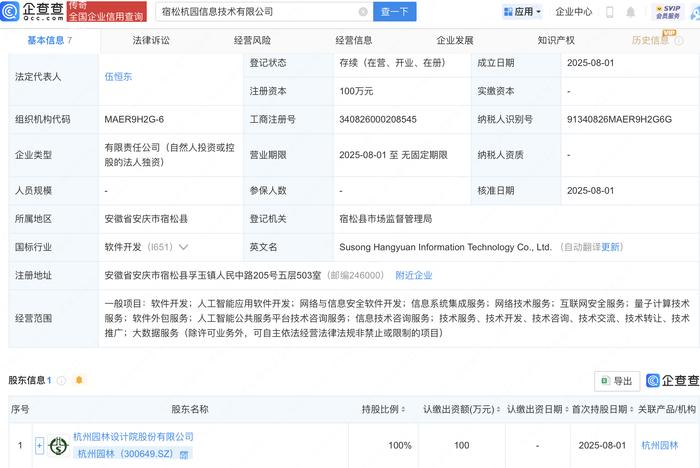Click the 更新 link next to English name

[x=610, y=247]
